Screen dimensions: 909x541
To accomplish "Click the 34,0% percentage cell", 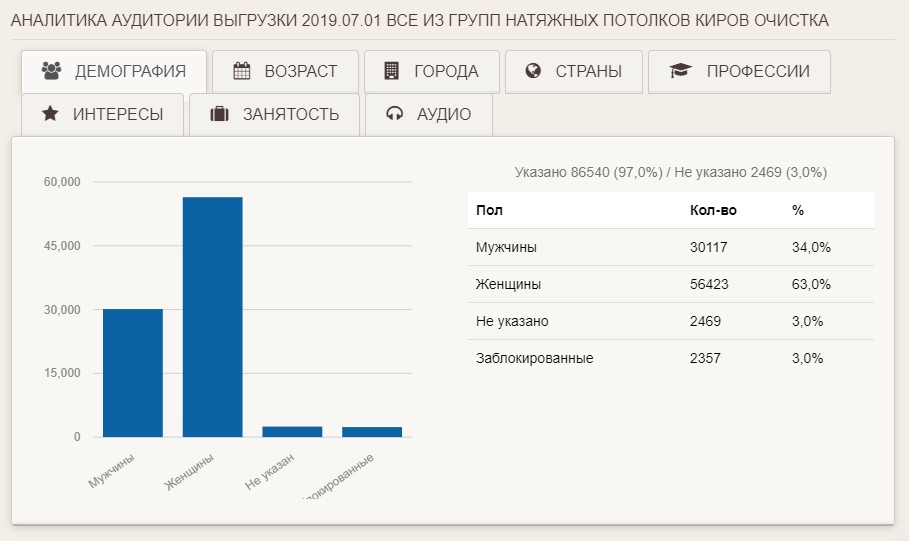I will 811,248.
